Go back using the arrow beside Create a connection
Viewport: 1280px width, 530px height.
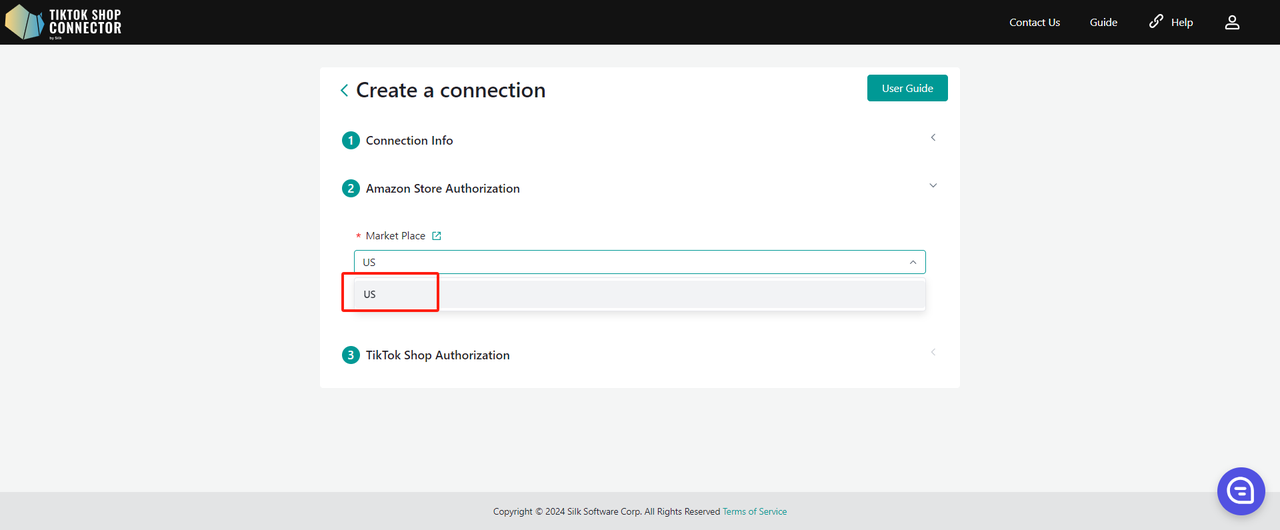[x=344, y=91]
